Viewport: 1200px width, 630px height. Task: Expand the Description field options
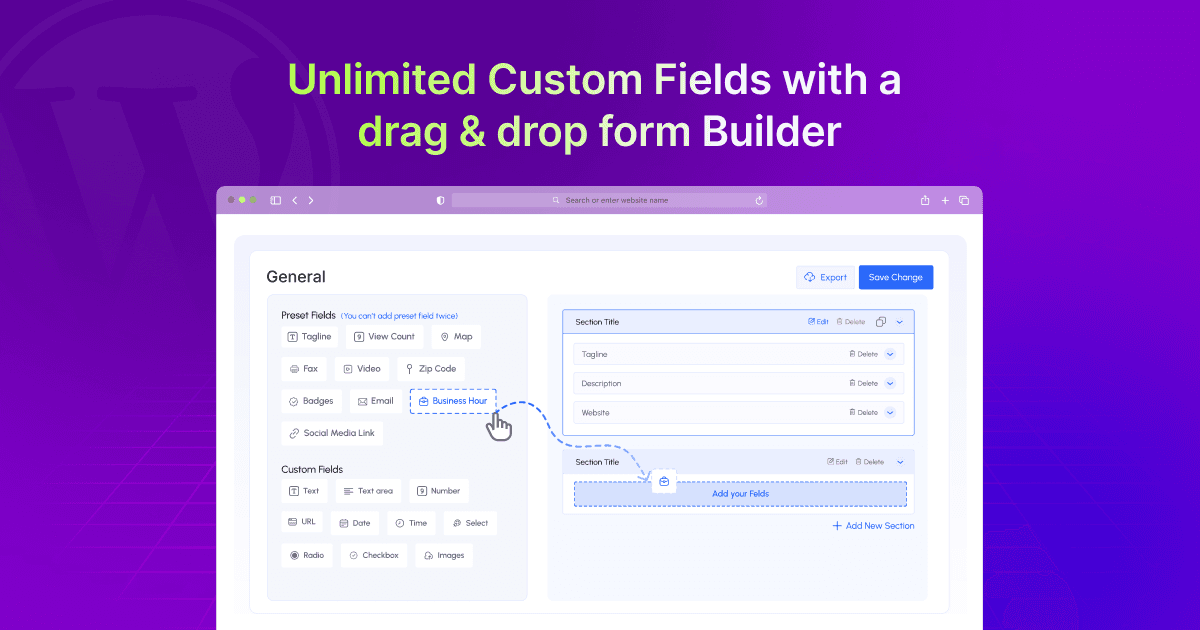[889, 383]
